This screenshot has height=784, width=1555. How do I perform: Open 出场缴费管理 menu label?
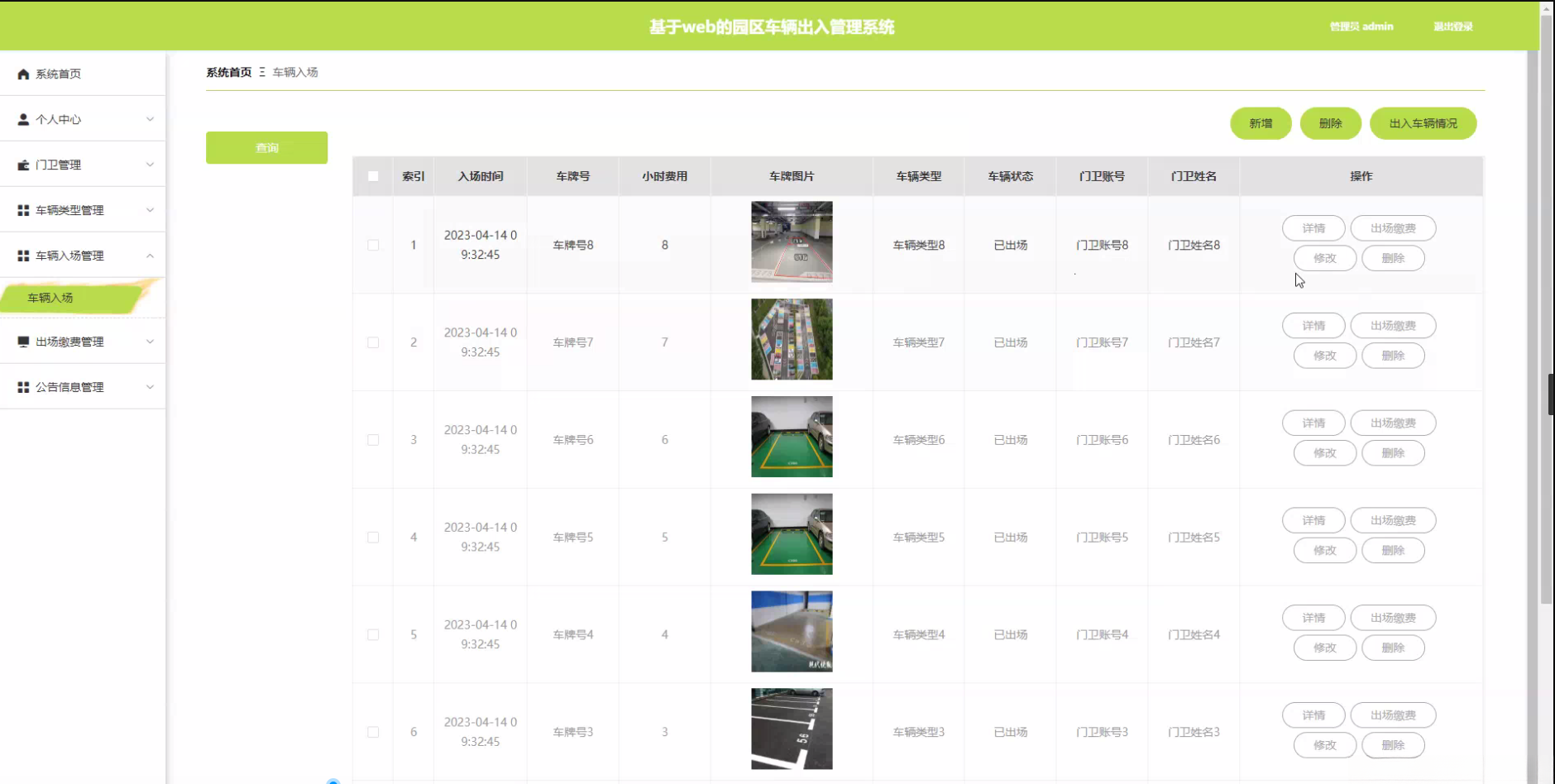(69, 342)
